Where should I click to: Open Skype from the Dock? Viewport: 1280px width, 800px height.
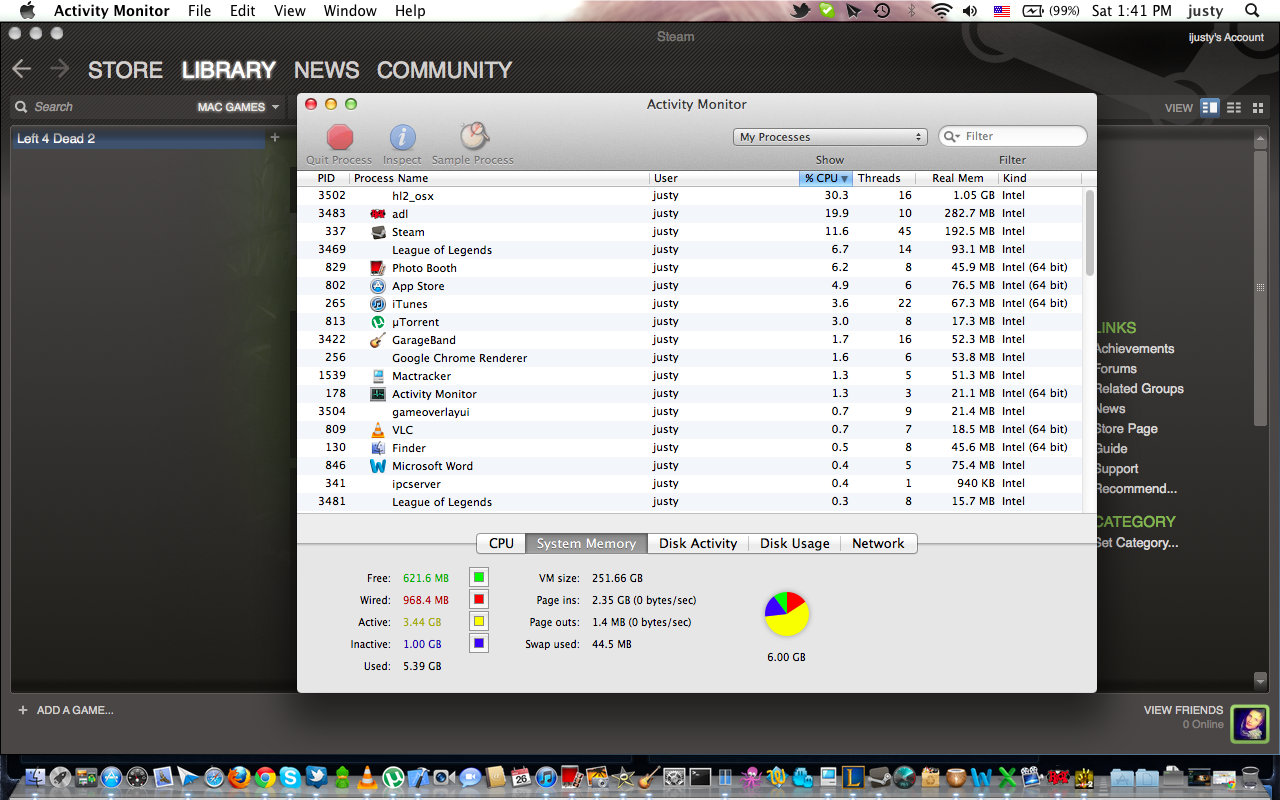click(291, 777)
